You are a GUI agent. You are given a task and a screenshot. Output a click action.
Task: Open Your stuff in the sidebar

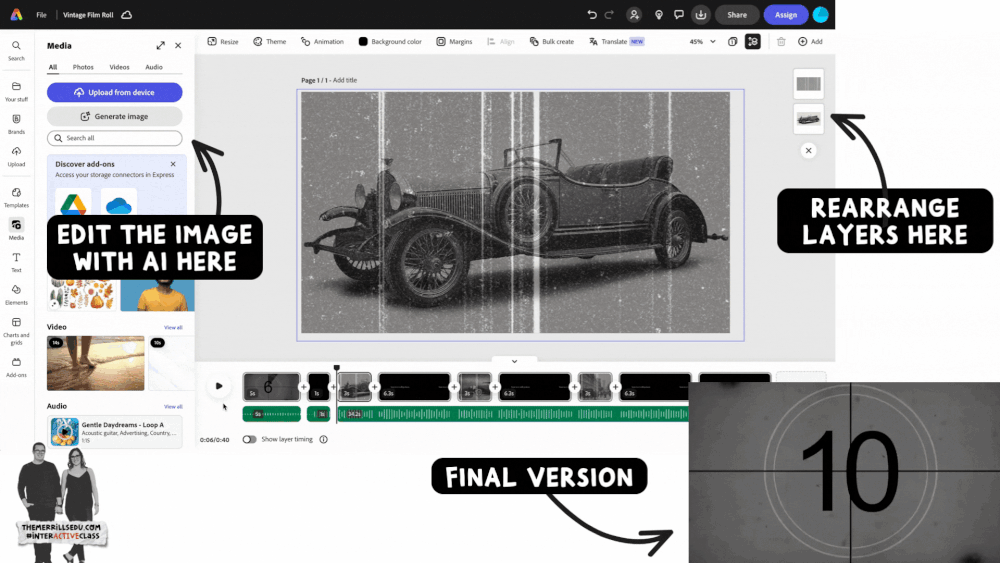point(17,92)
